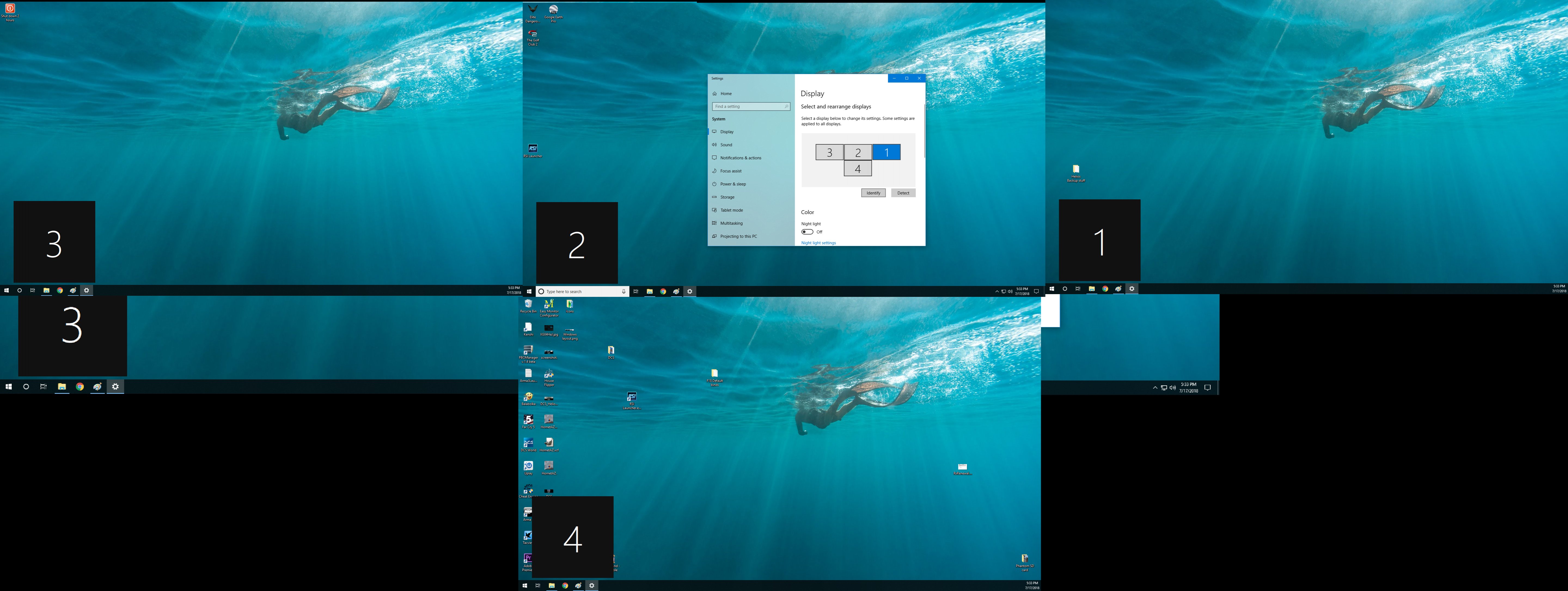This screenshot has width=1568, height=591.
Task: Open Night light settings link
Action: (x=818, y=243)
